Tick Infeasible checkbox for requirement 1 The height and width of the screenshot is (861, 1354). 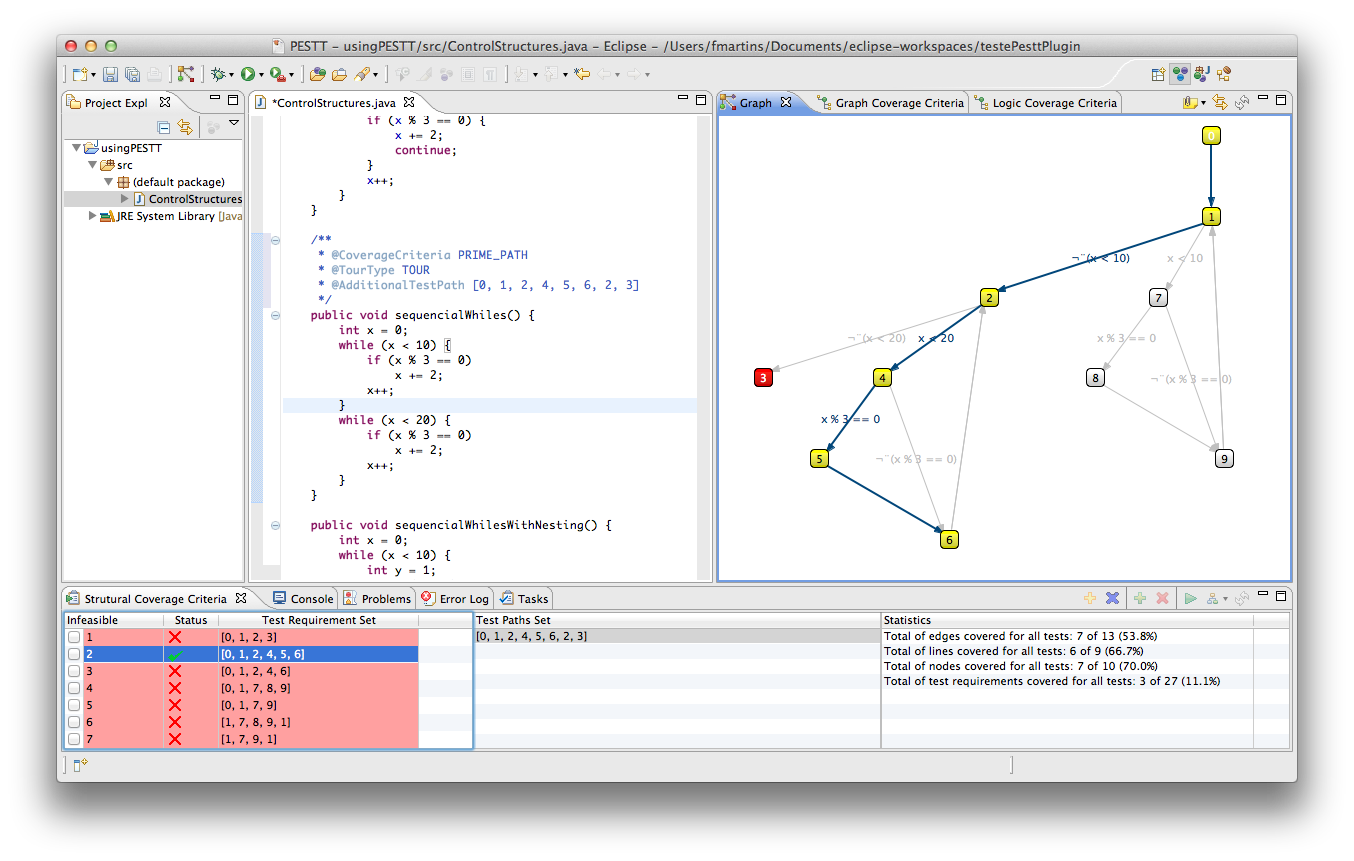(74, 637)
